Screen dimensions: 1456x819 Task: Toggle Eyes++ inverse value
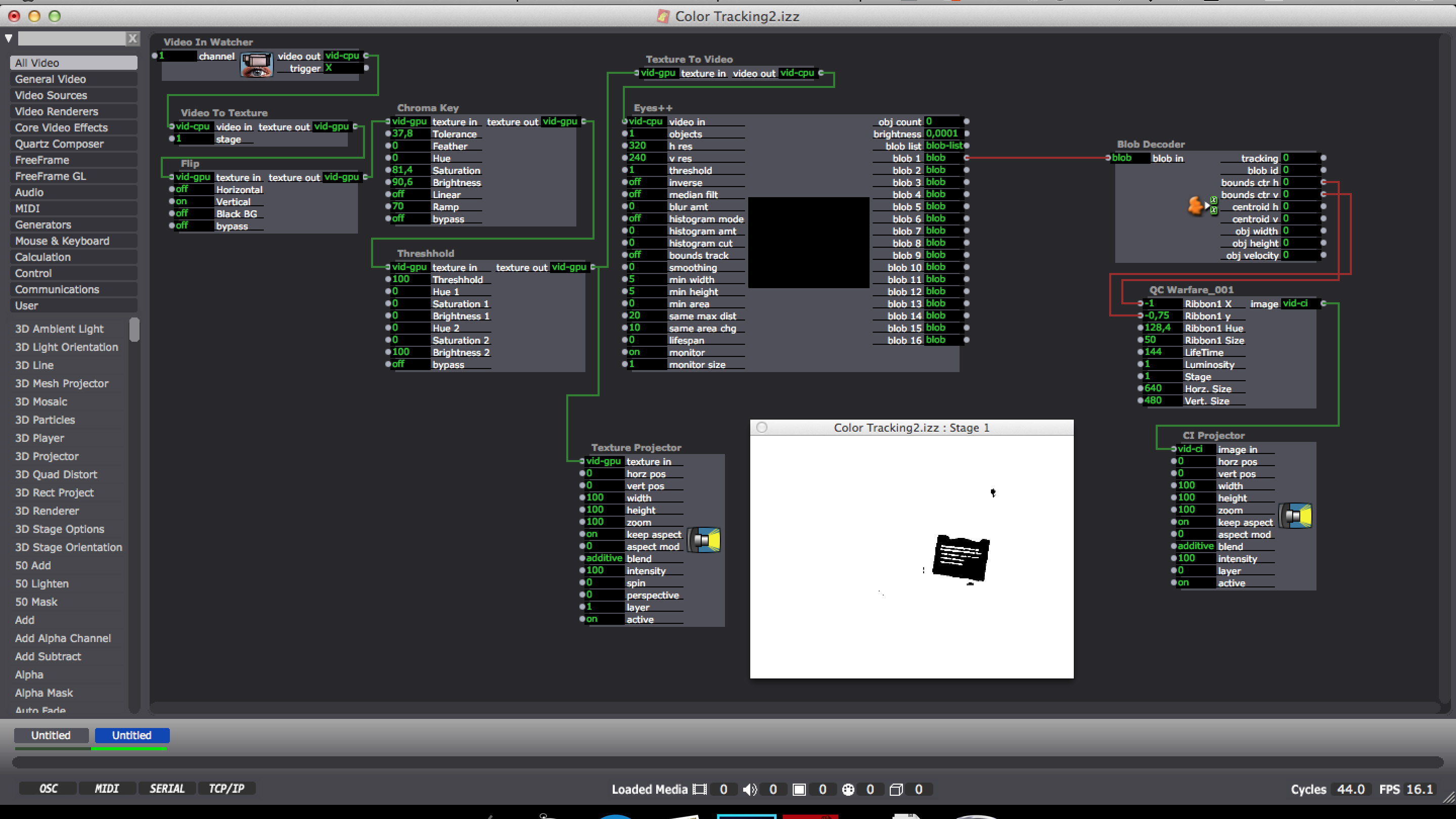pyautogui.click(x=647, y=182)
